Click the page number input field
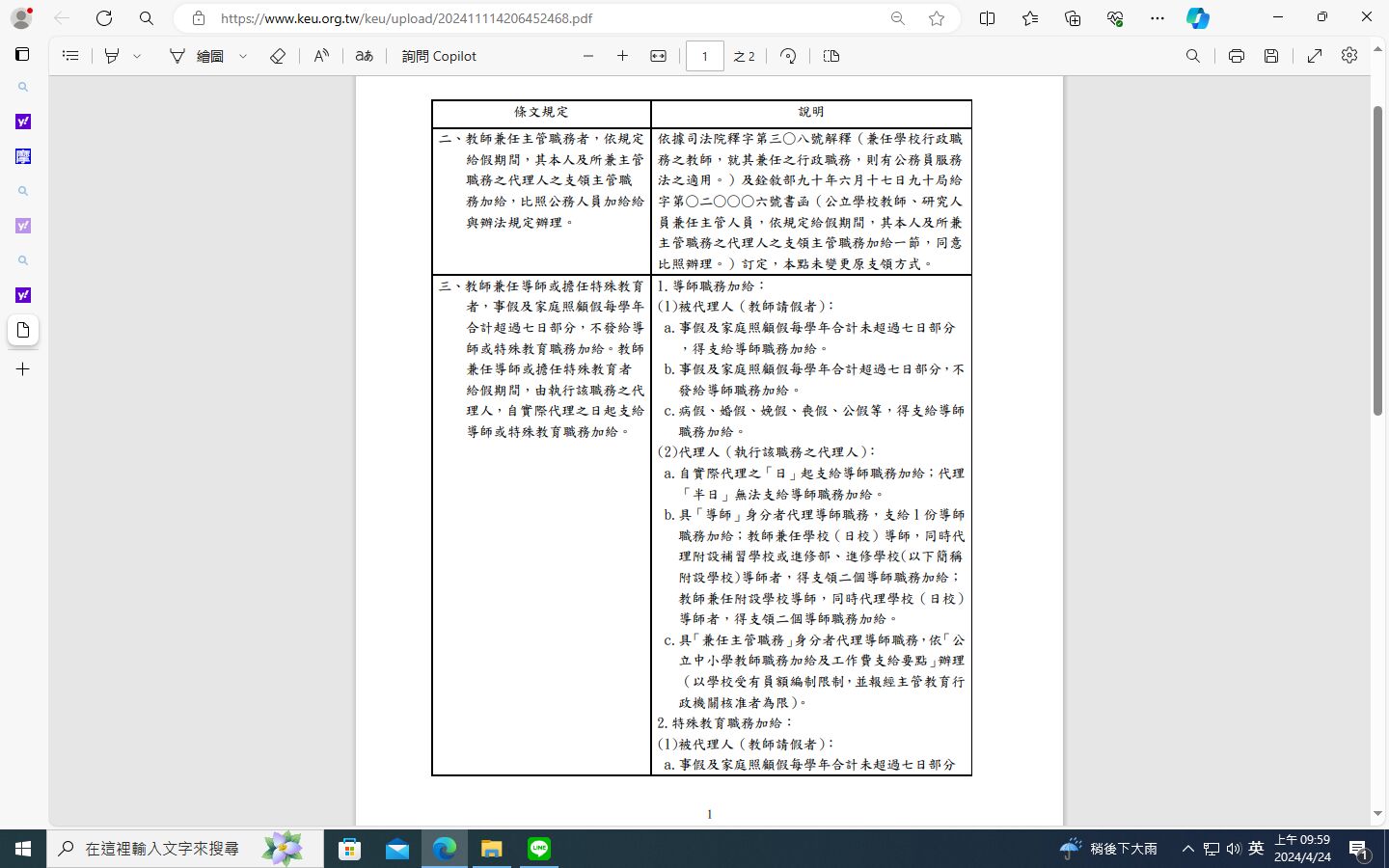The width and height of the screenshot is (1389, 868). click(704, 56)
